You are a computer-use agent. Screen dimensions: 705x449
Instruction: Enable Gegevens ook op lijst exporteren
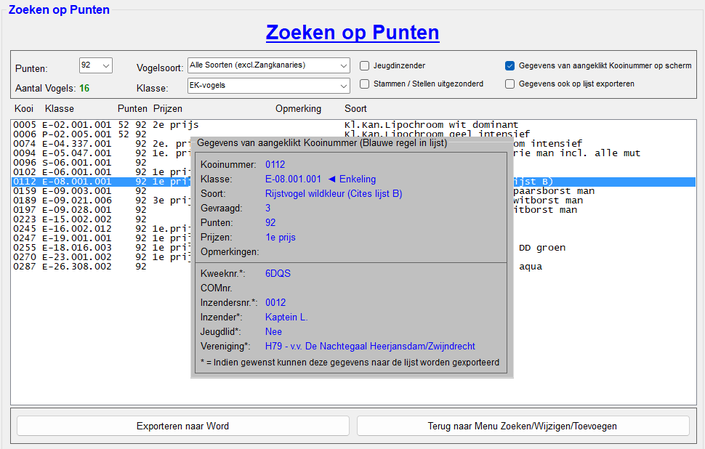click(x=510, y=85)
